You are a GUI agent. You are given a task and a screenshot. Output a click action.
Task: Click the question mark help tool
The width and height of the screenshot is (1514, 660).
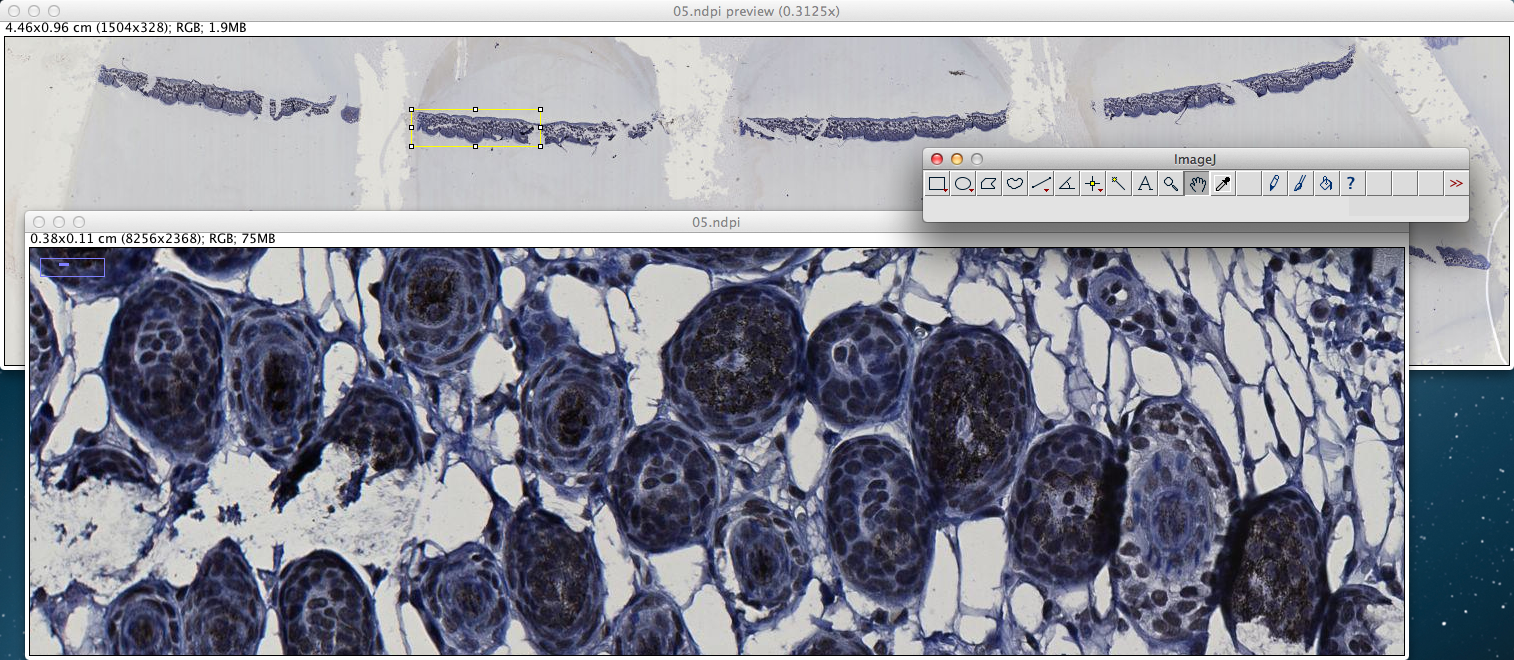pyautogui.click(x=1352, y=183)
